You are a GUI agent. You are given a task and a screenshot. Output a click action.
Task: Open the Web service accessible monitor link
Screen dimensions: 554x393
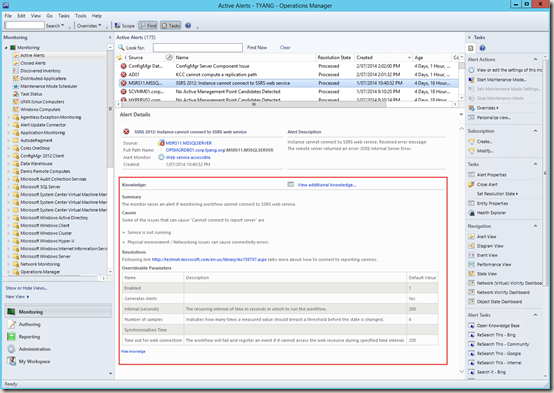pyautogui.click(x=188, y=157)
